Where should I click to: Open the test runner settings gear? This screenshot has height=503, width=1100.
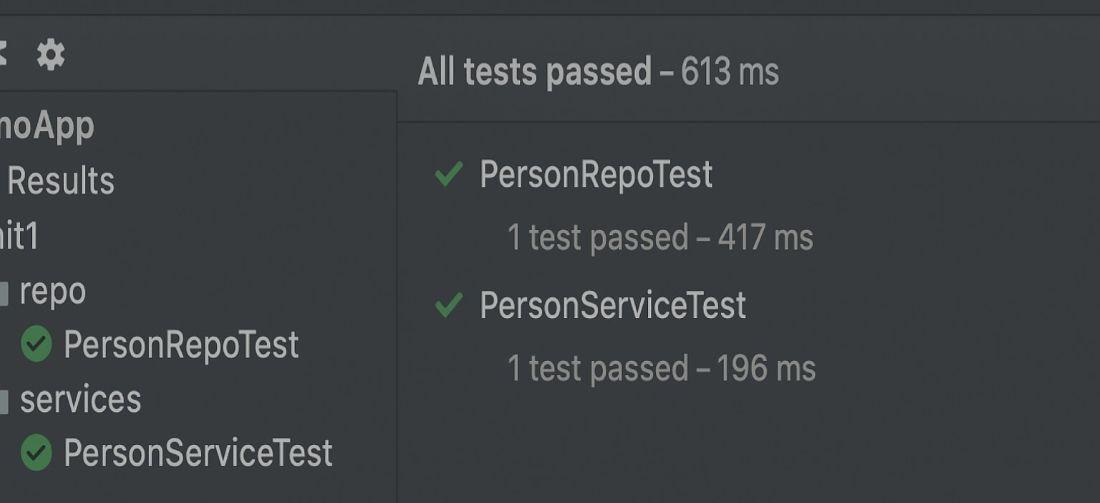click(x=51, y=56)
